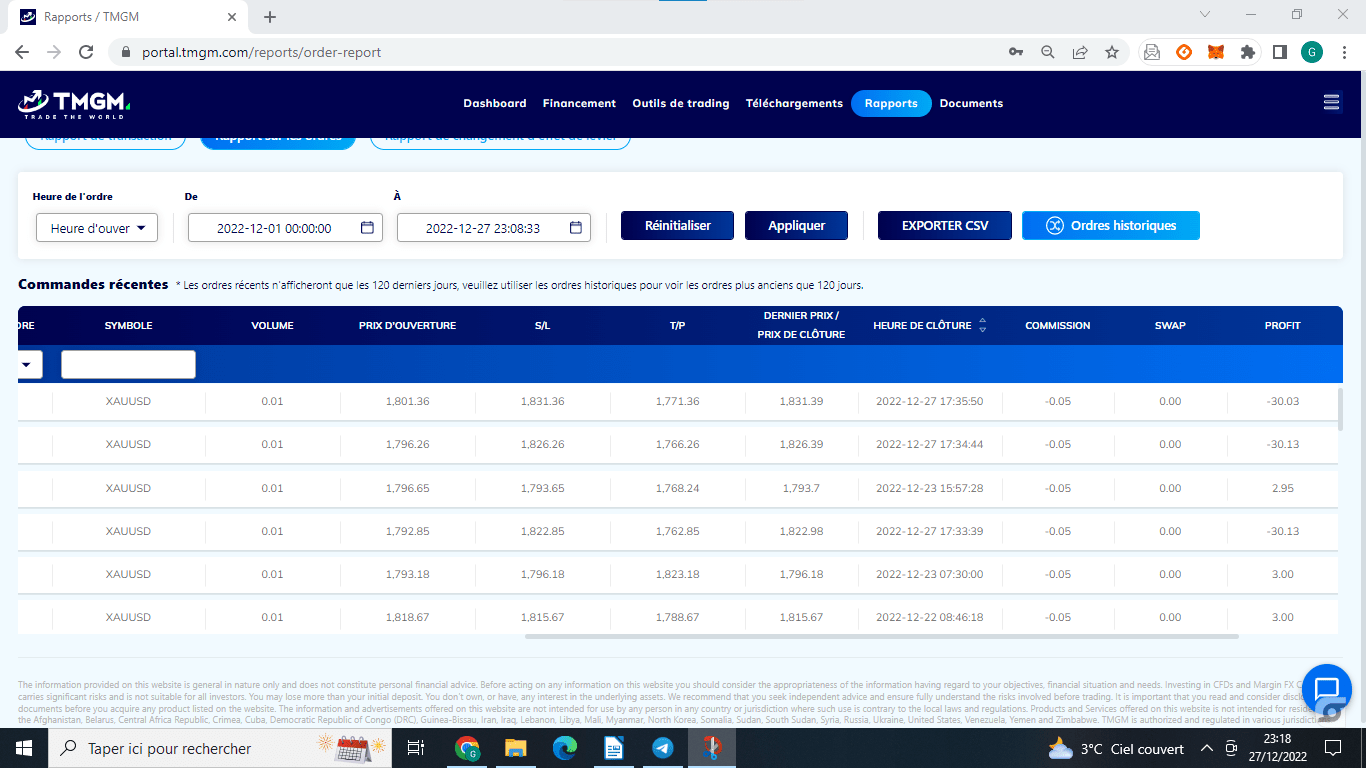Click the vertical scrollbar of the orders table
The image size is (1366, 768).
tap(1340, 410)
